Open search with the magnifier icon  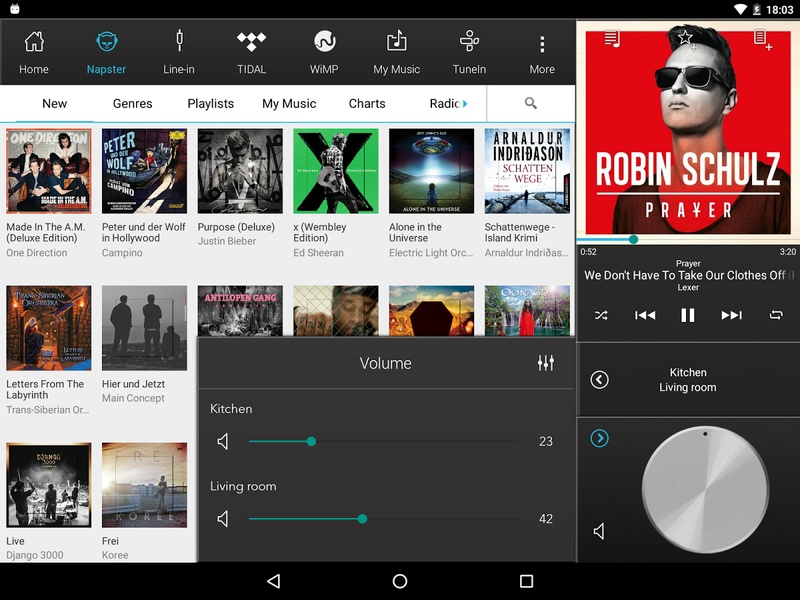pyautogui.click(x=531, y=103)
